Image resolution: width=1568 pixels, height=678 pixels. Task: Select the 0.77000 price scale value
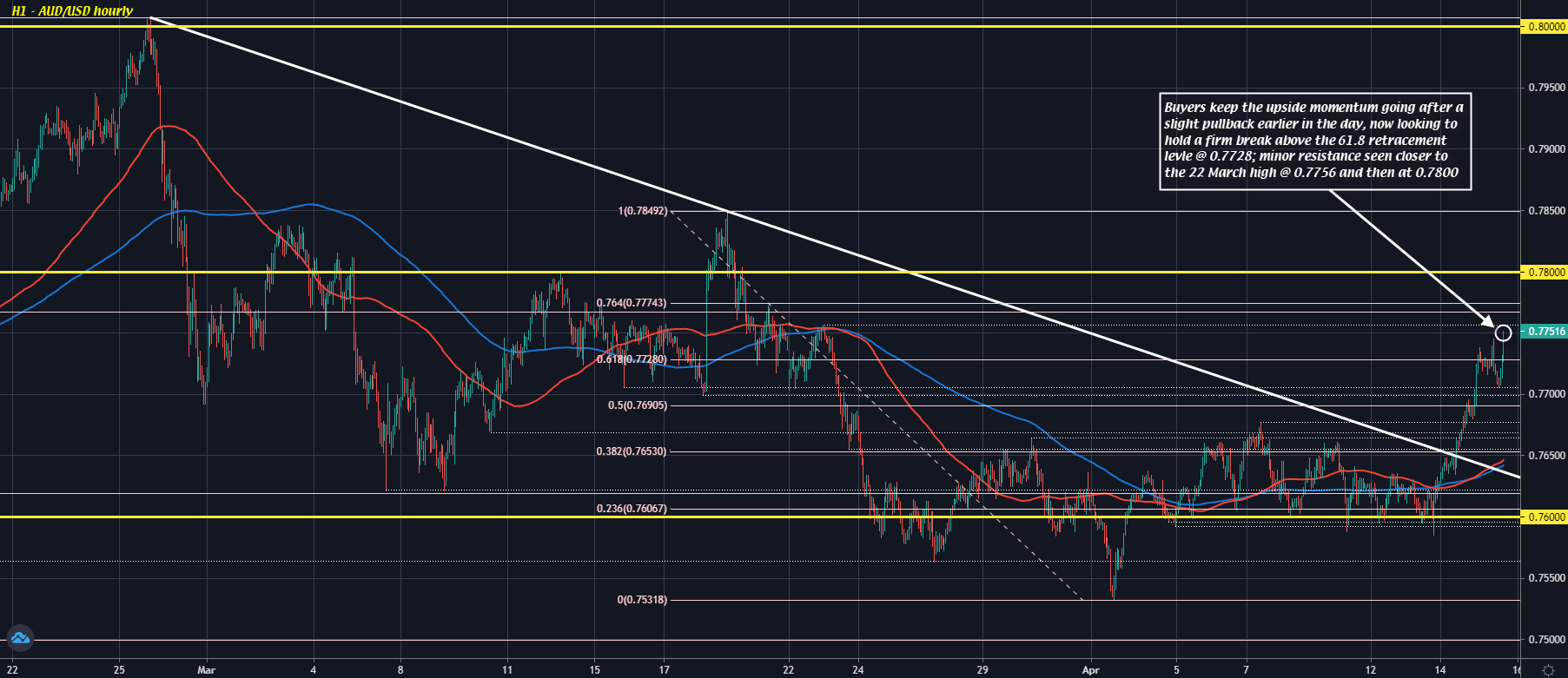point(1546,394)
